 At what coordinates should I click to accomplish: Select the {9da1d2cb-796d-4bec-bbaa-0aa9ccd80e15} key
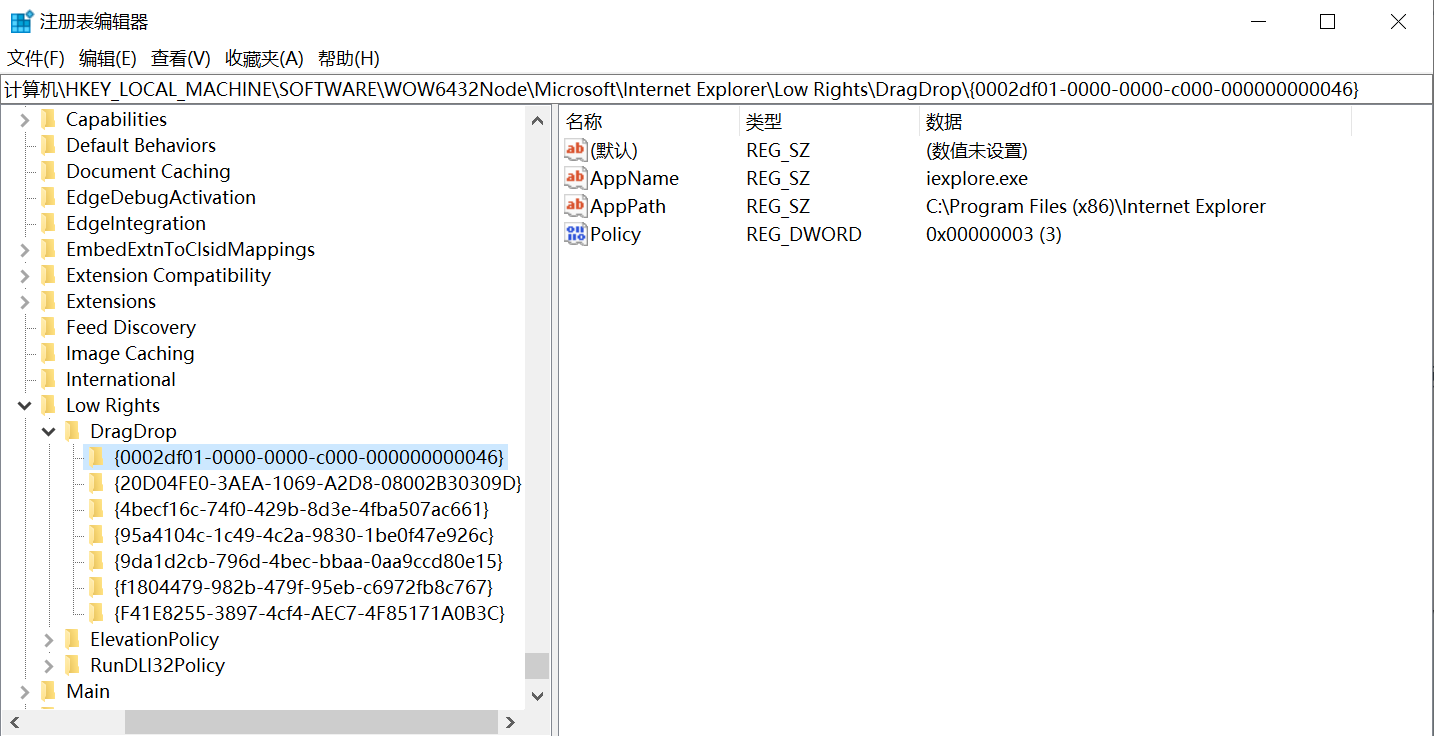click(308, 561)
